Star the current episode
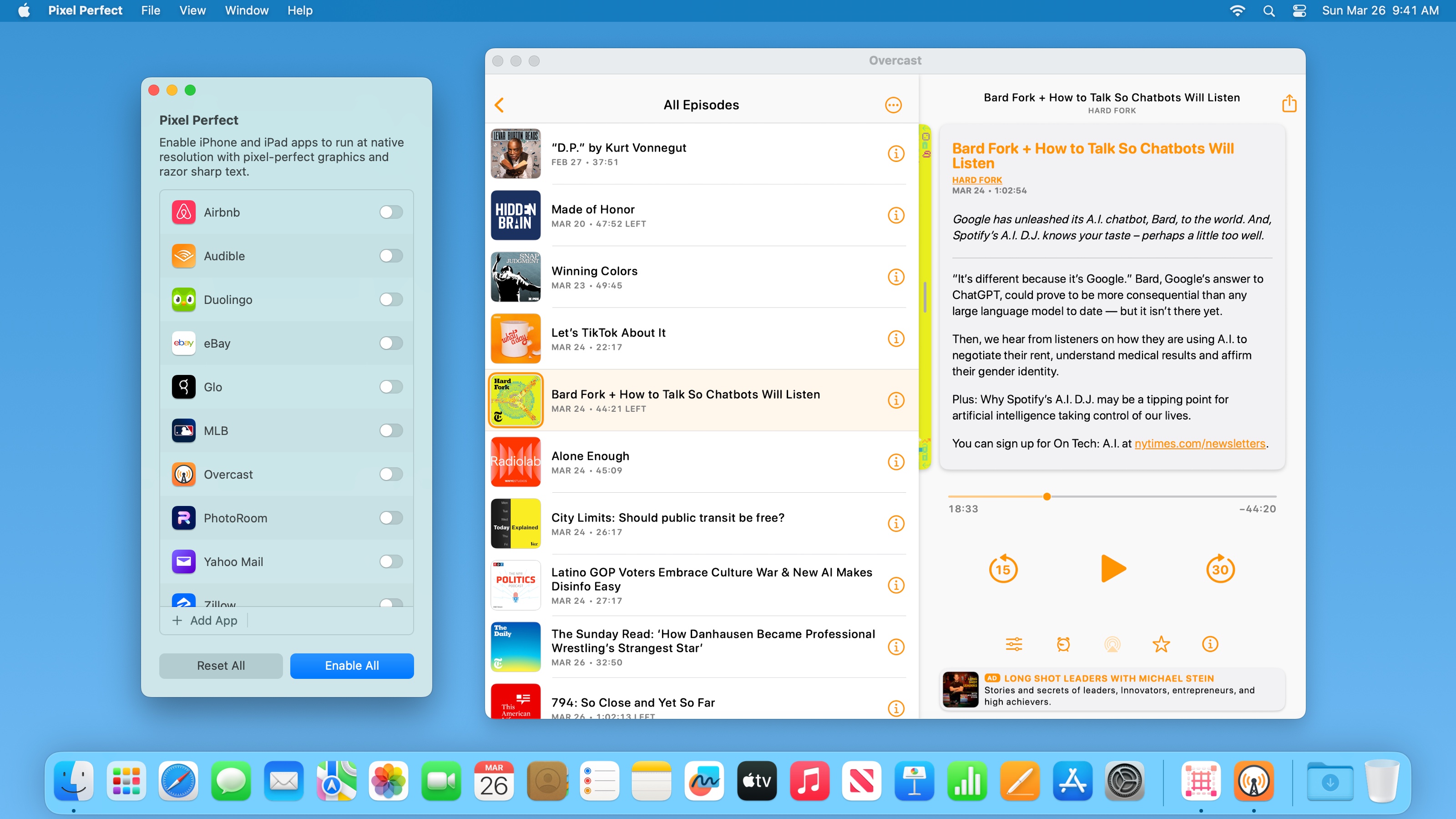Viewport: 1456px width, 819px height. (1161, 644)
